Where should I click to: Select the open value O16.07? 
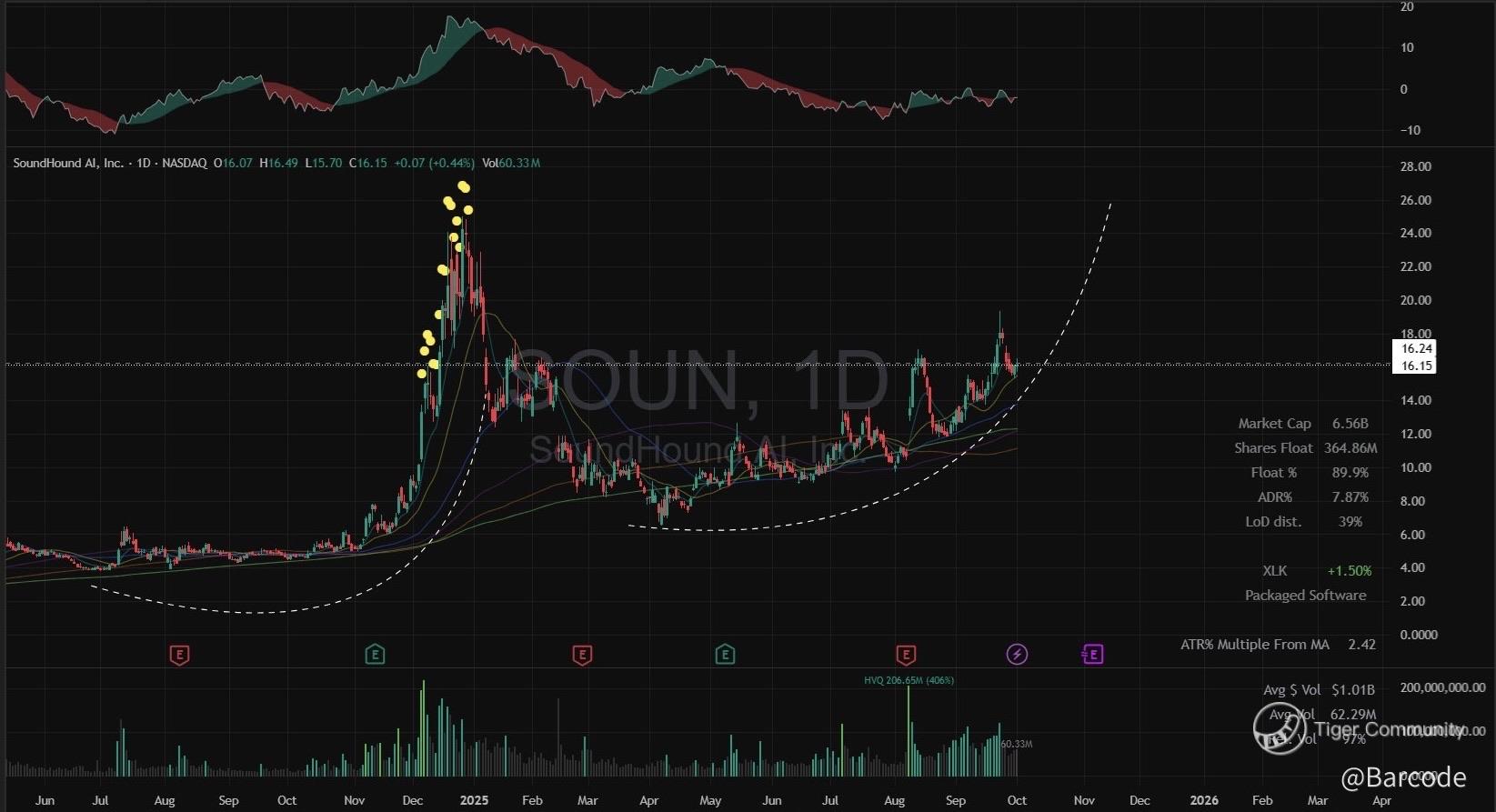(233, 164)
